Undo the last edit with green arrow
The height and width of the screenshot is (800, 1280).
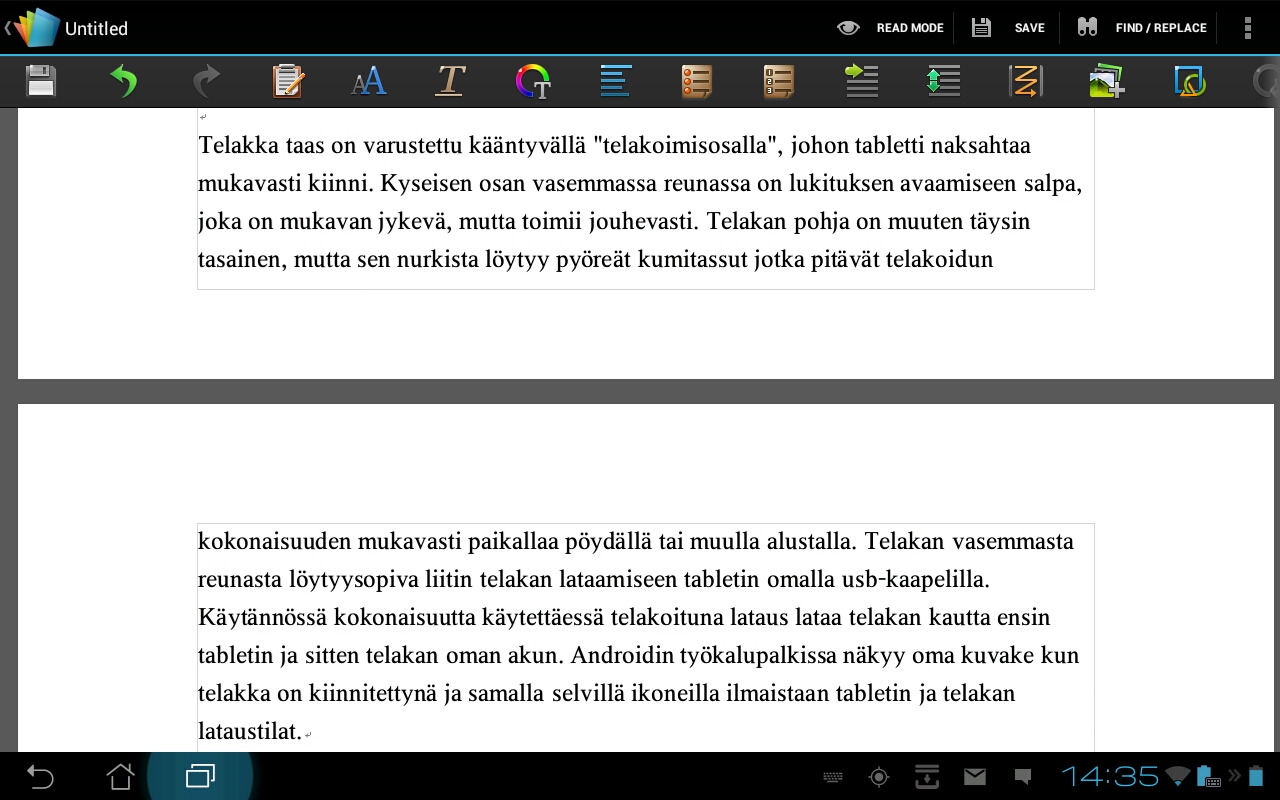click(x=123, y=81)
